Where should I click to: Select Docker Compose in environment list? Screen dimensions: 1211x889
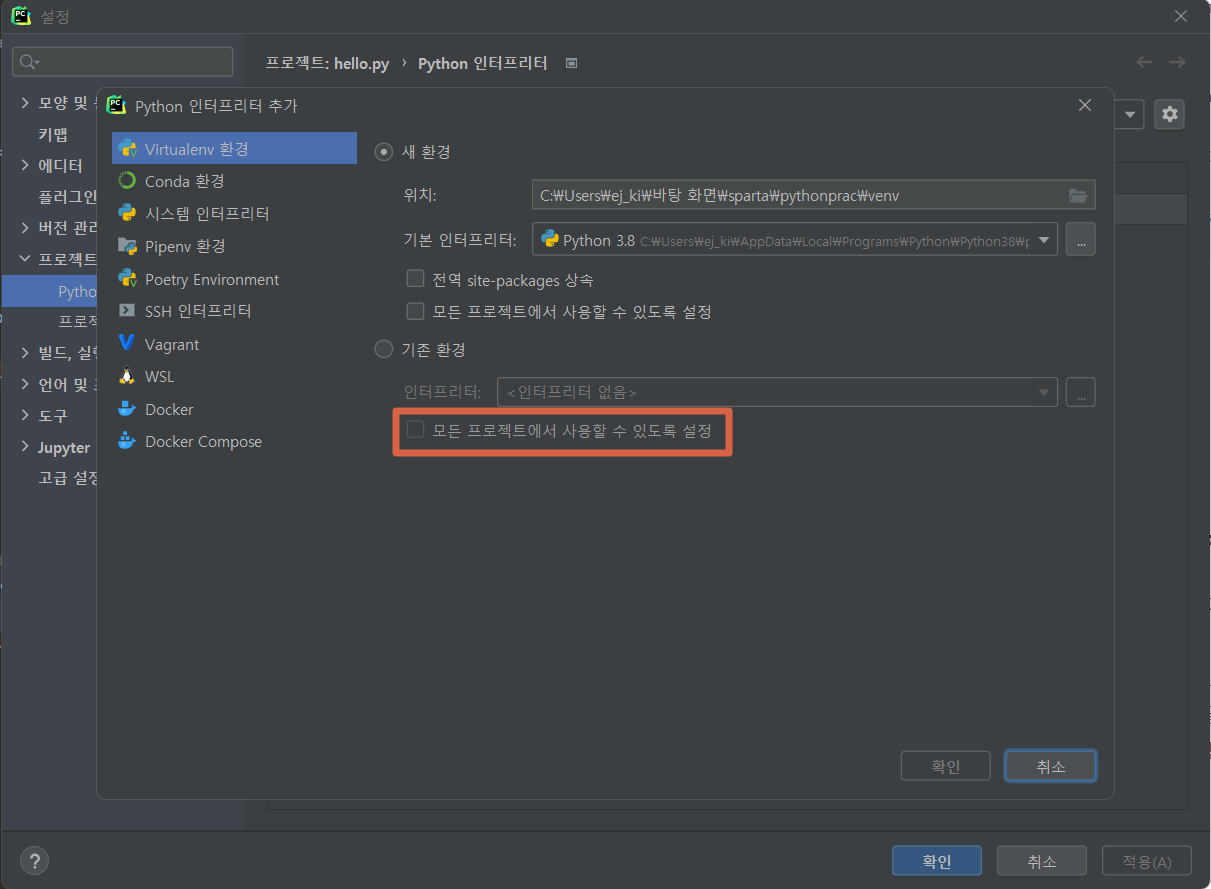234,441
